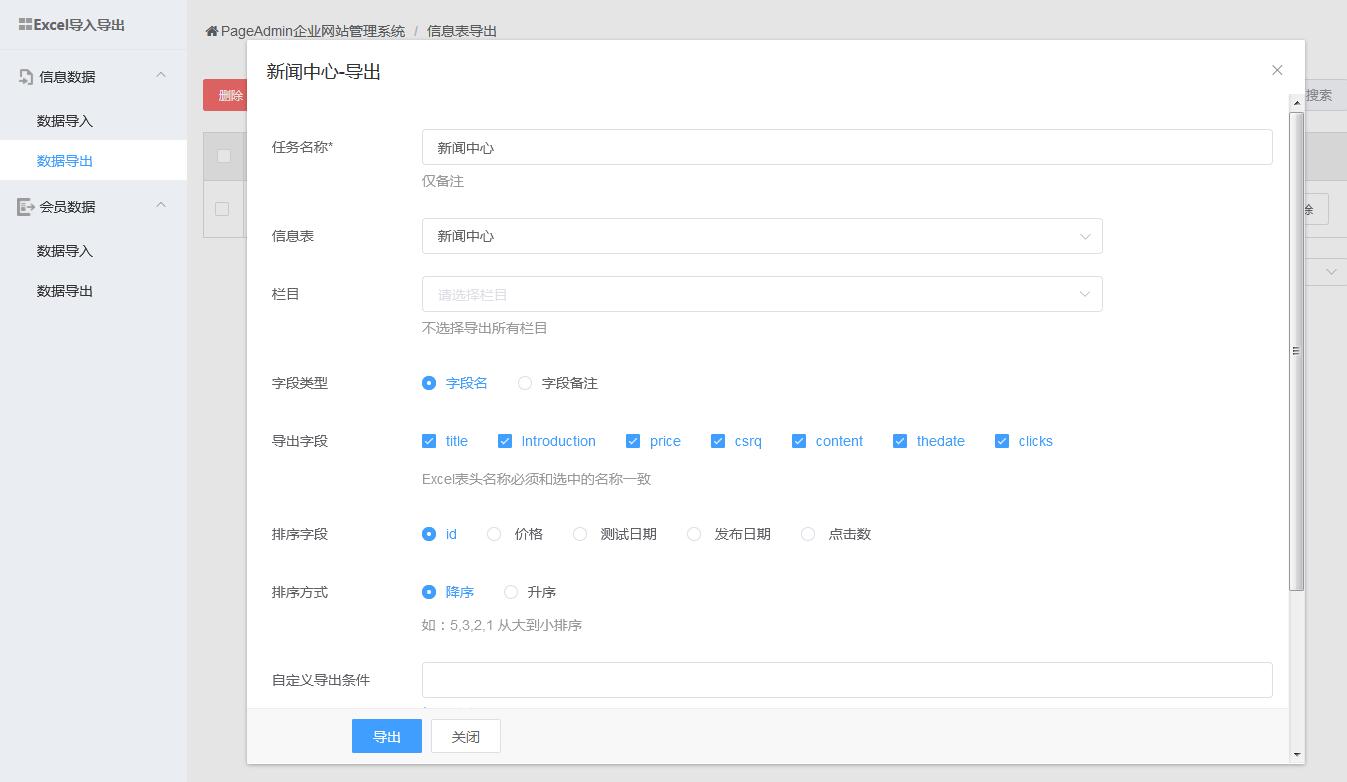Open the 信息表 dropdown
Screen dimensions: 1347x782
coord(761,236)
